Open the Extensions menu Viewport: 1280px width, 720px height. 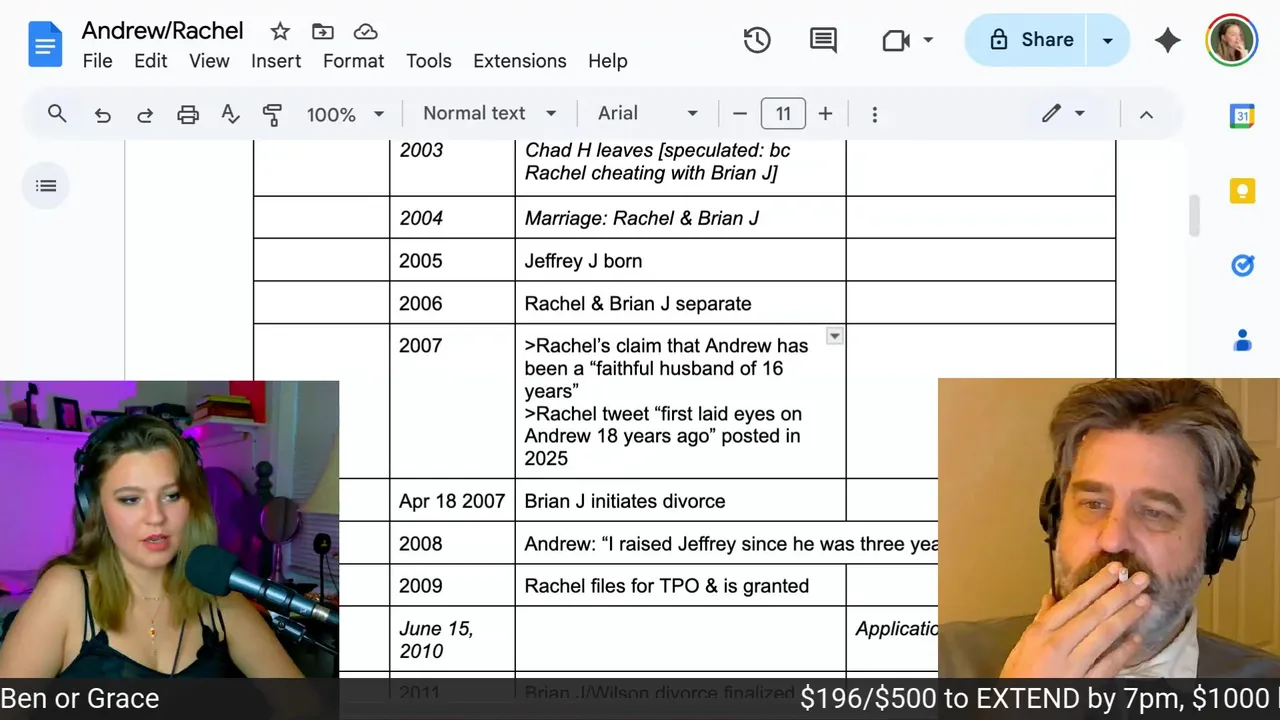pos(520,61)
